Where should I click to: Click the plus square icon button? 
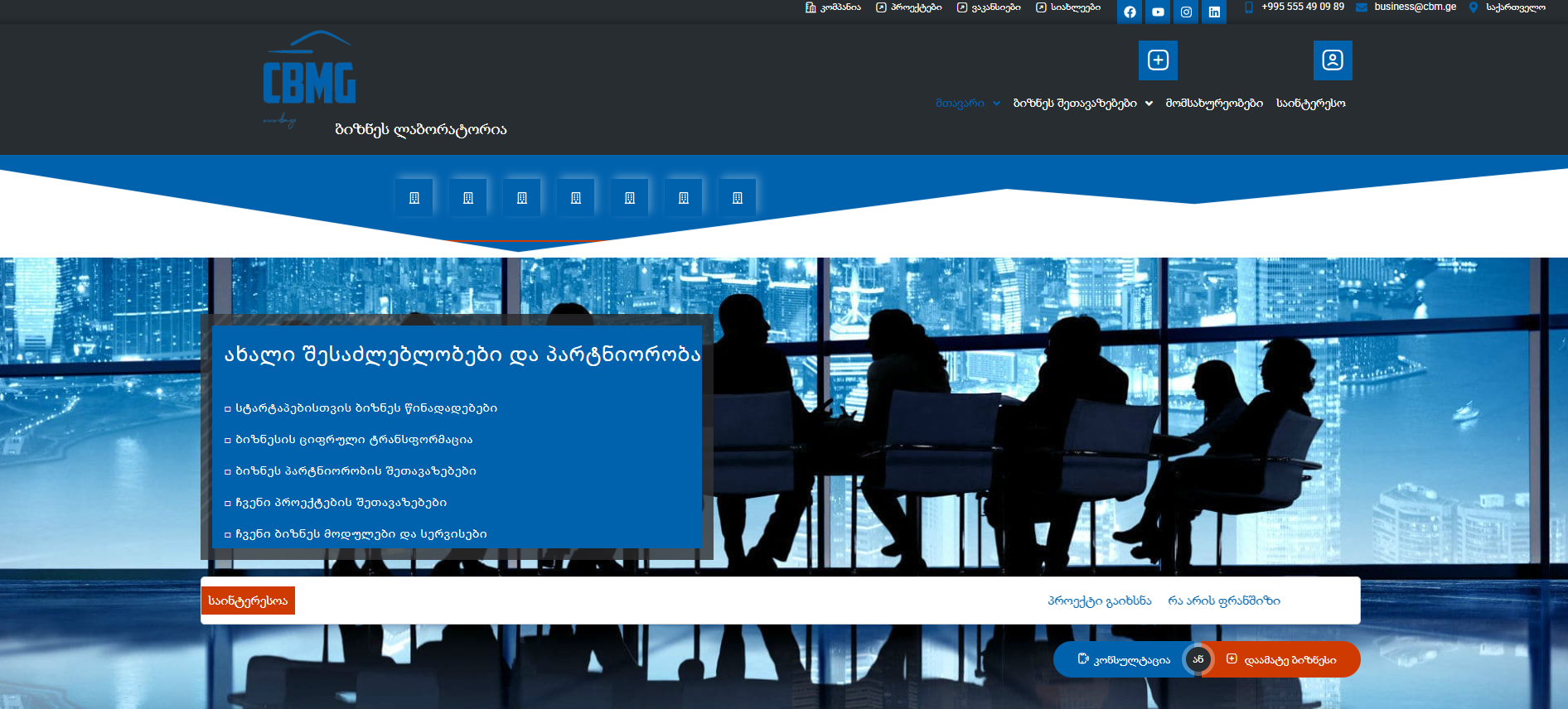(1158, 60)
